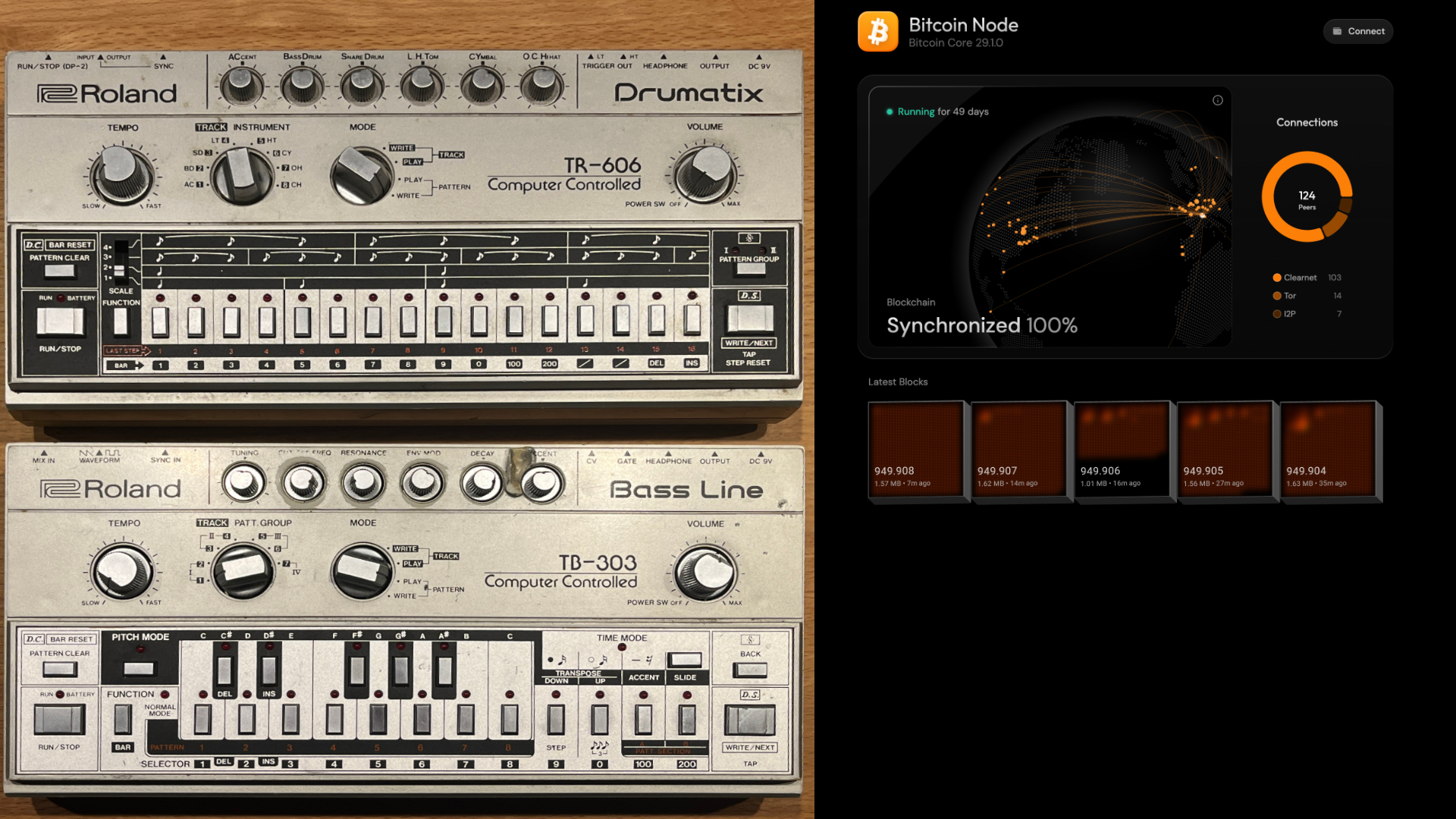Click the TB-303 Decay knob

[x=482, y=482]
